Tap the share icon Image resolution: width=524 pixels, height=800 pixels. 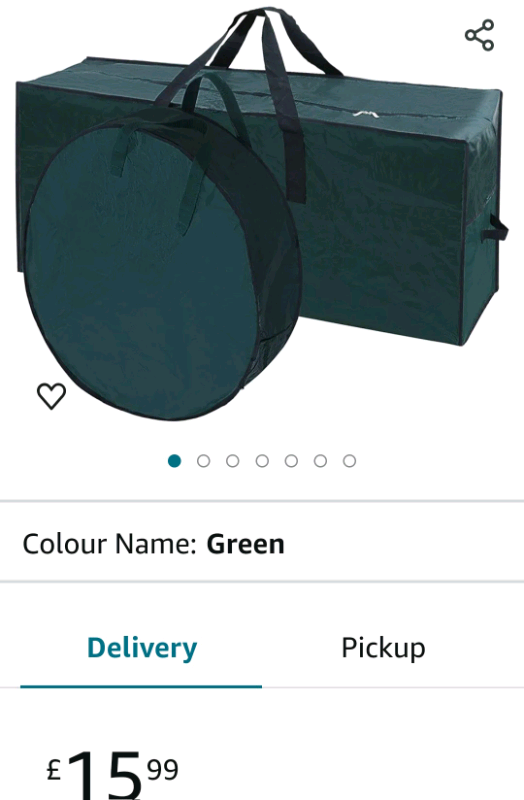480,35
